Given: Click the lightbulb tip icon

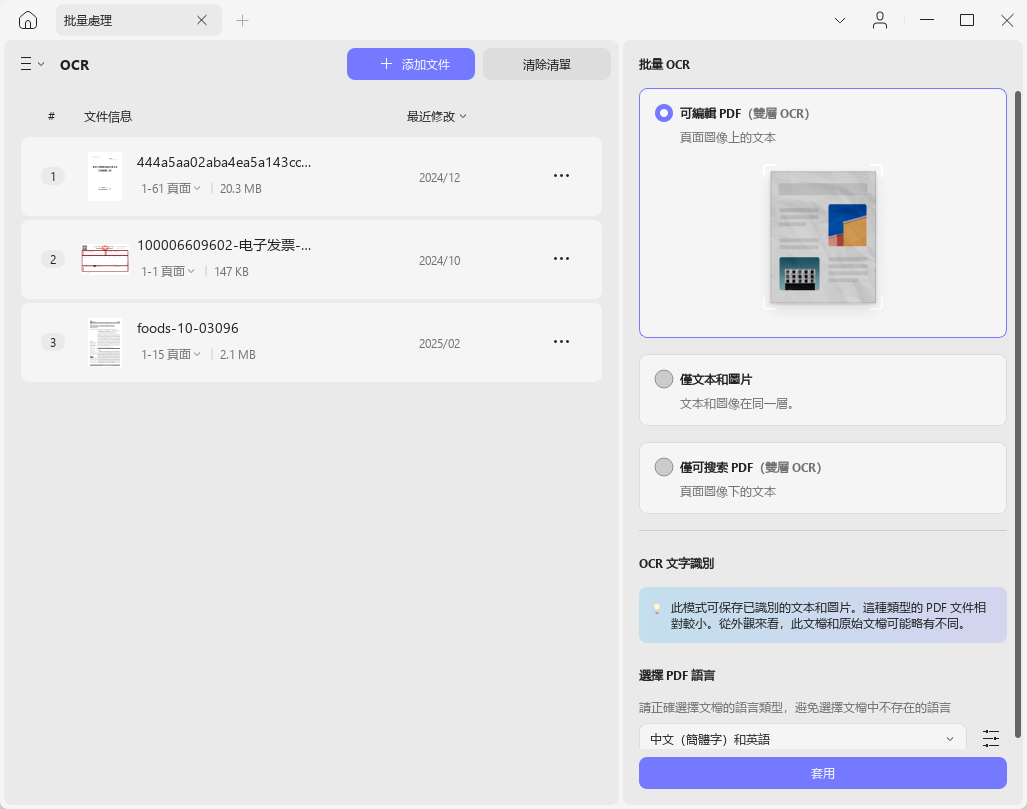Looking at the screenshot, I should (x=657, y=609).
